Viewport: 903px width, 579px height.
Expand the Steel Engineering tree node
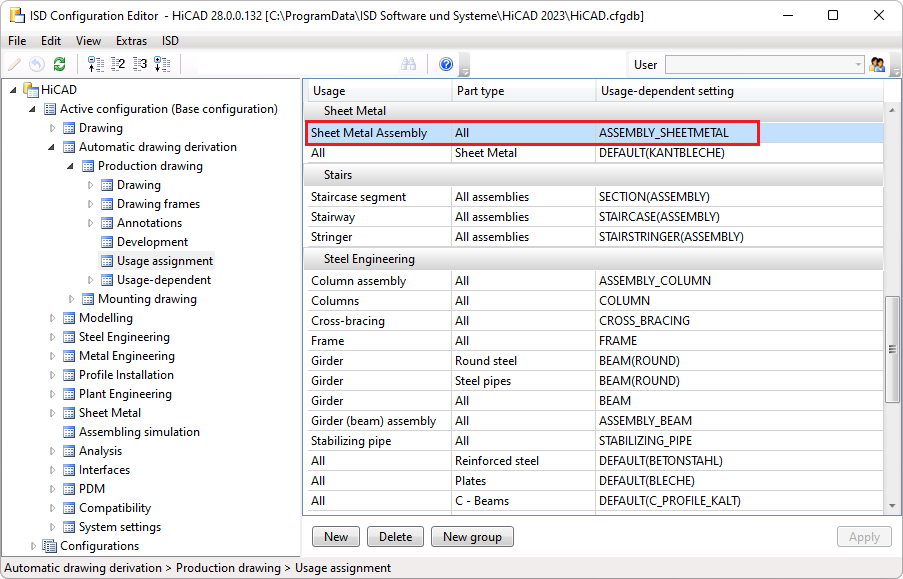click(x=52, y=337)
